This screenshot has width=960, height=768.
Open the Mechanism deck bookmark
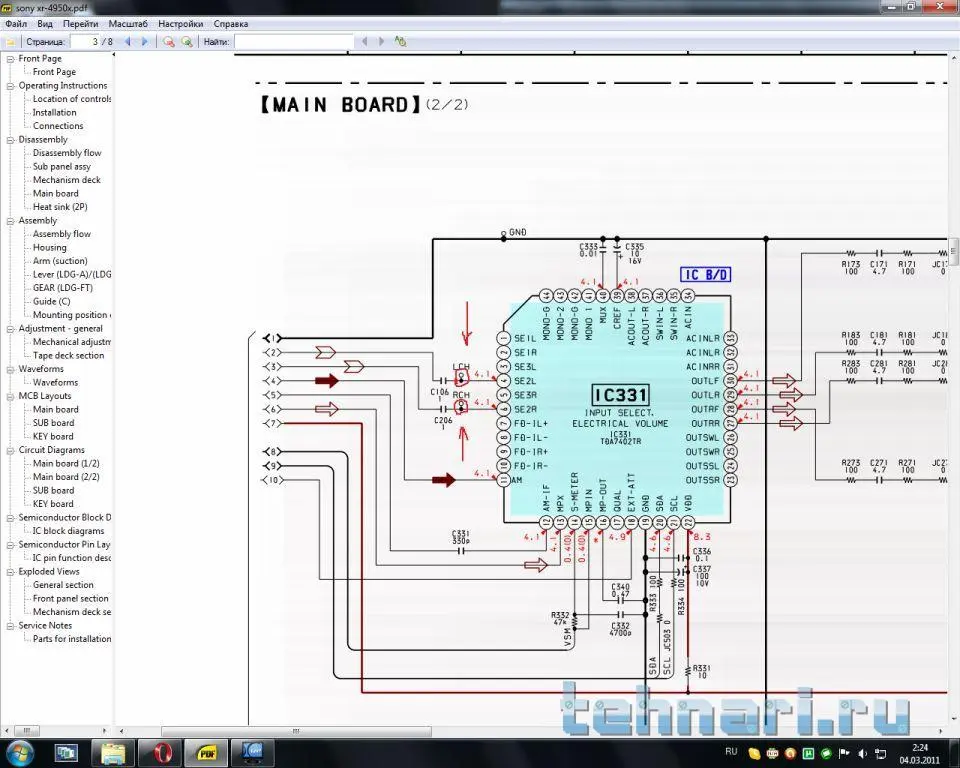pos(66,180)
